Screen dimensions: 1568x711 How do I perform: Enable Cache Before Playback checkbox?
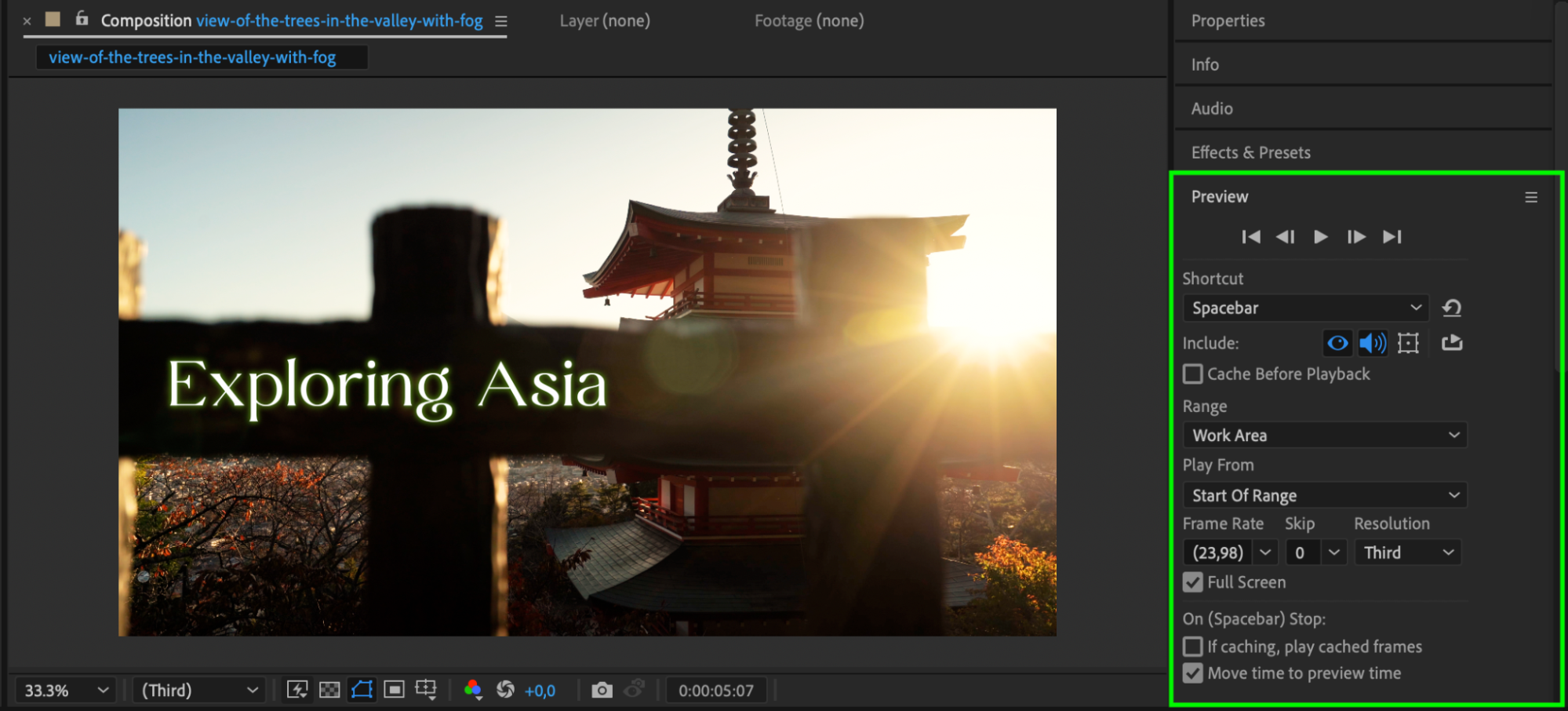point(1193,374)
